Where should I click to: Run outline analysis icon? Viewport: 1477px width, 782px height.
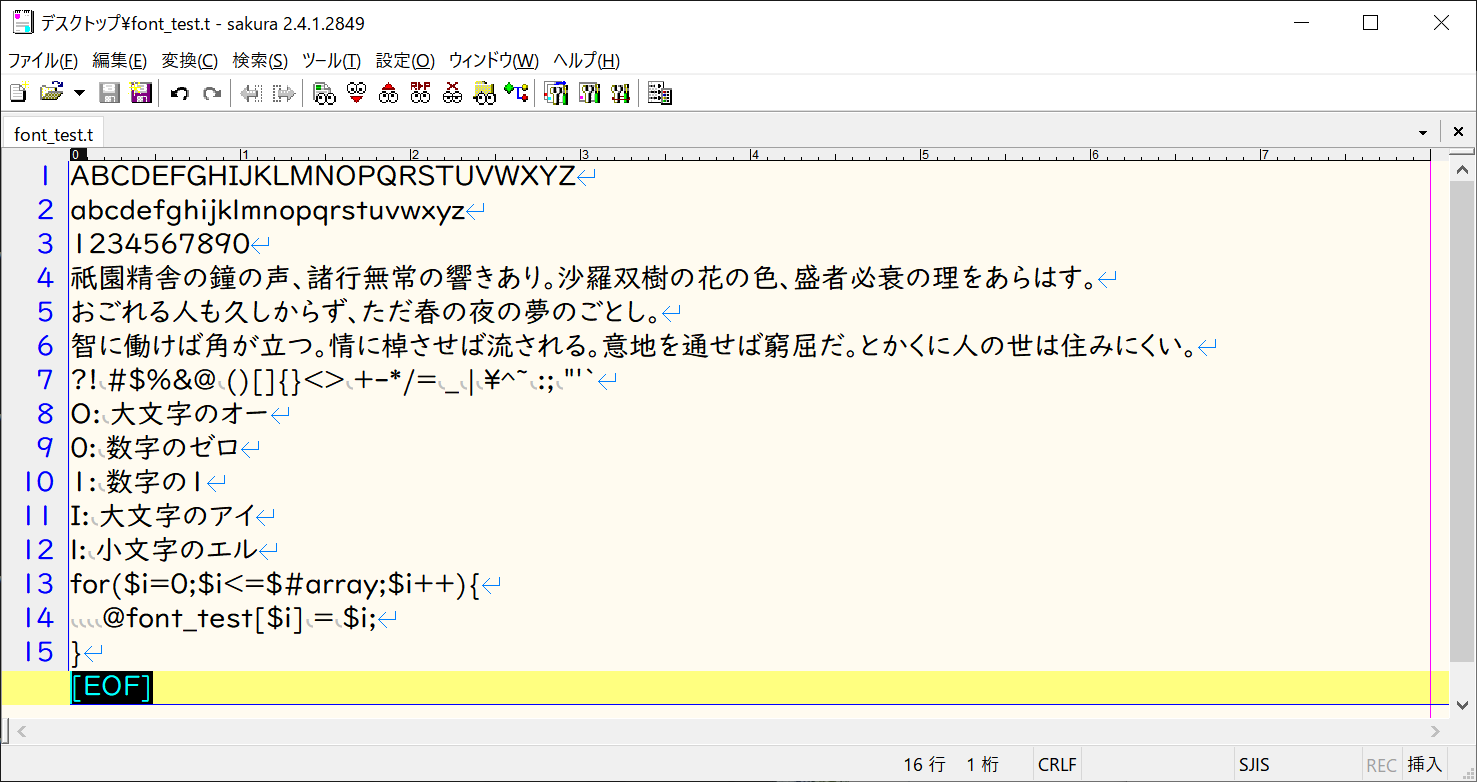coord(516,94)
